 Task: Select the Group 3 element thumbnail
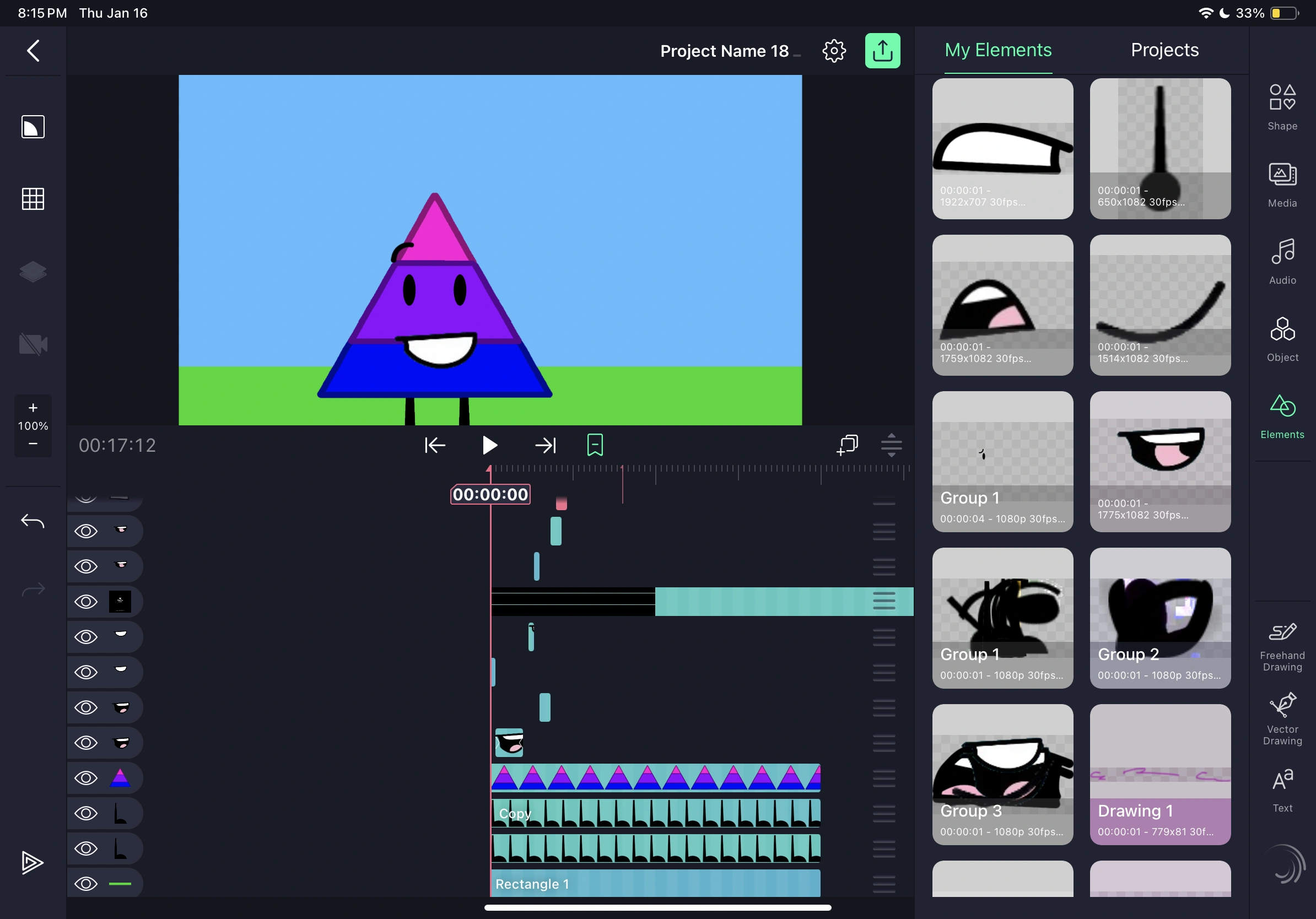tap(1002, 774)
